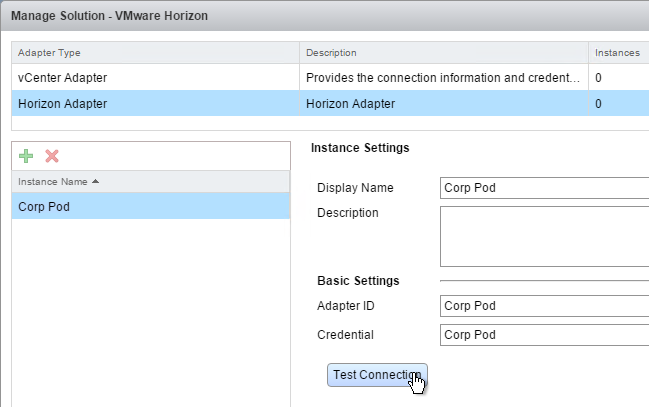This screenshot has width=649, height=407.
Task: Focus the Description text area
Action: (544, 236)
